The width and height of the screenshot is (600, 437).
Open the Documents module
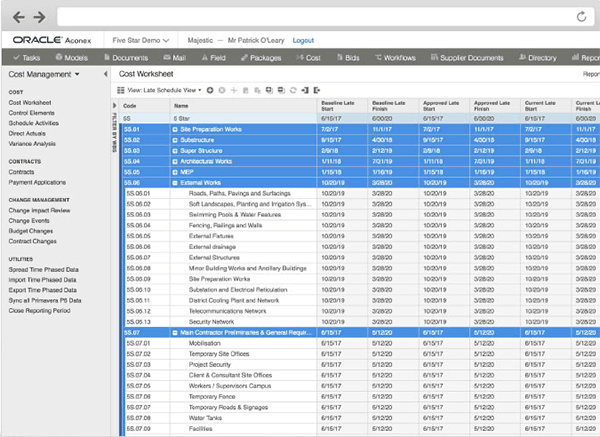(x=126, y=57)
